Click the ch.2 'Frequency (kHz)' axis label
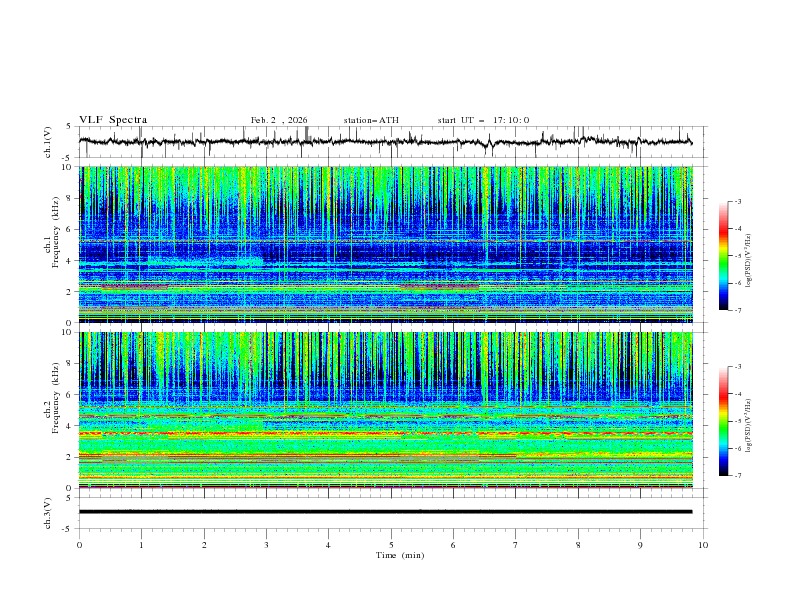Image resolution: width=792 pixels, height=612 pixels. [x=56, y=398]
